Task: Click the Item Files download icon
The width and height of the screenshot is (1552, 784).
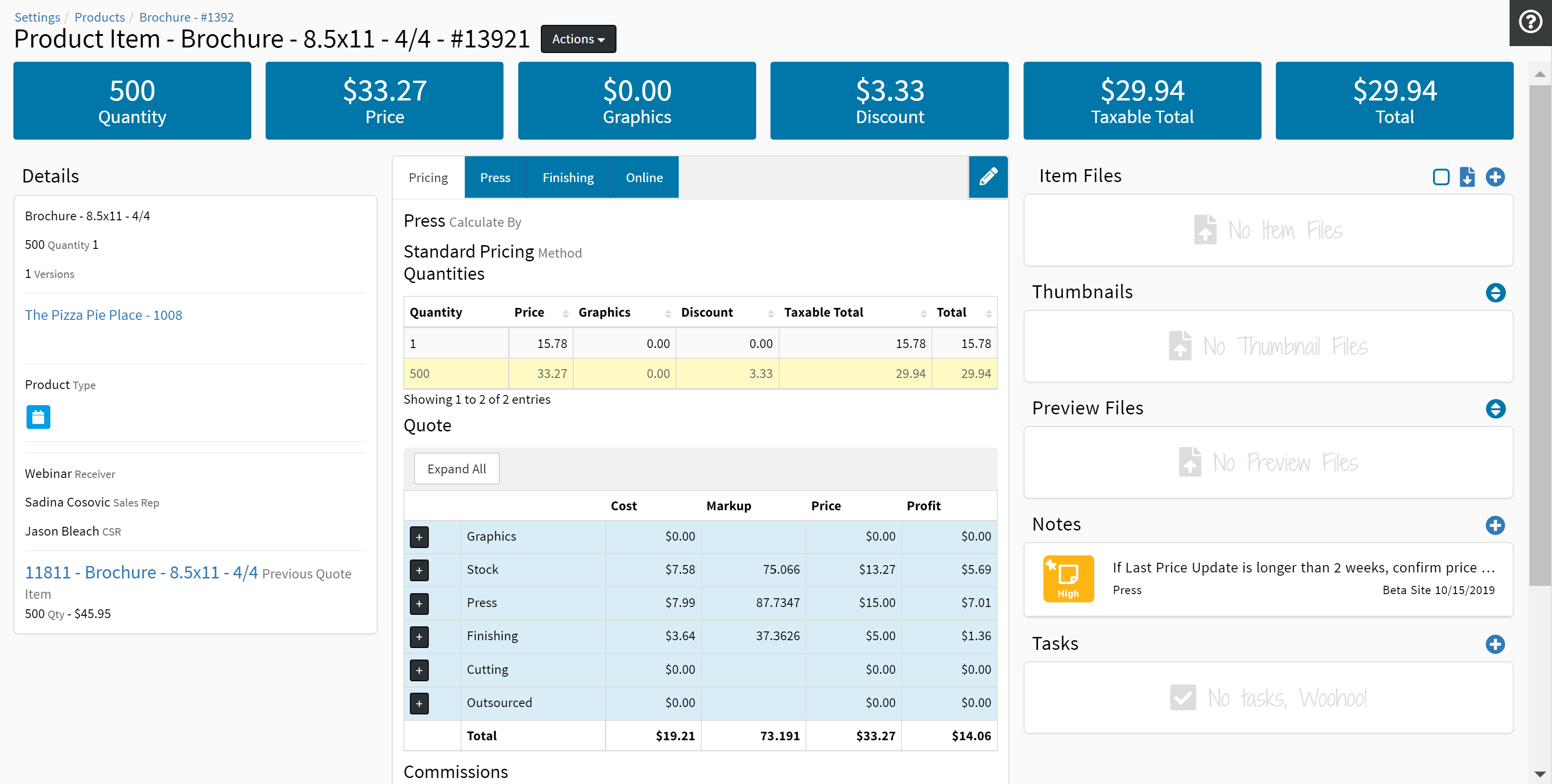Action: coord(1467,177)
